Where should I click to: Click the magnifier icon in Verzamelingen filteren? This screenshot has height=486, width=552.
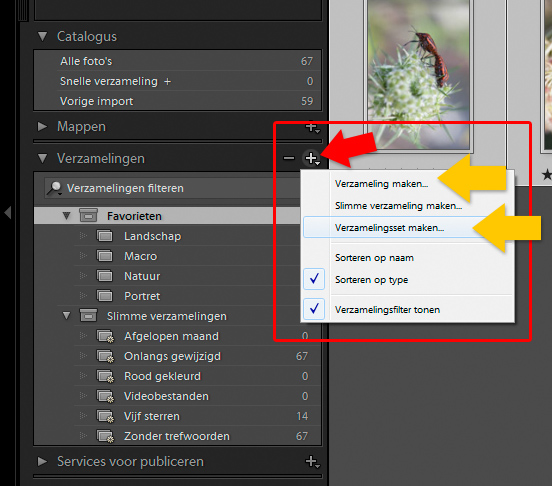pos(55,188)
